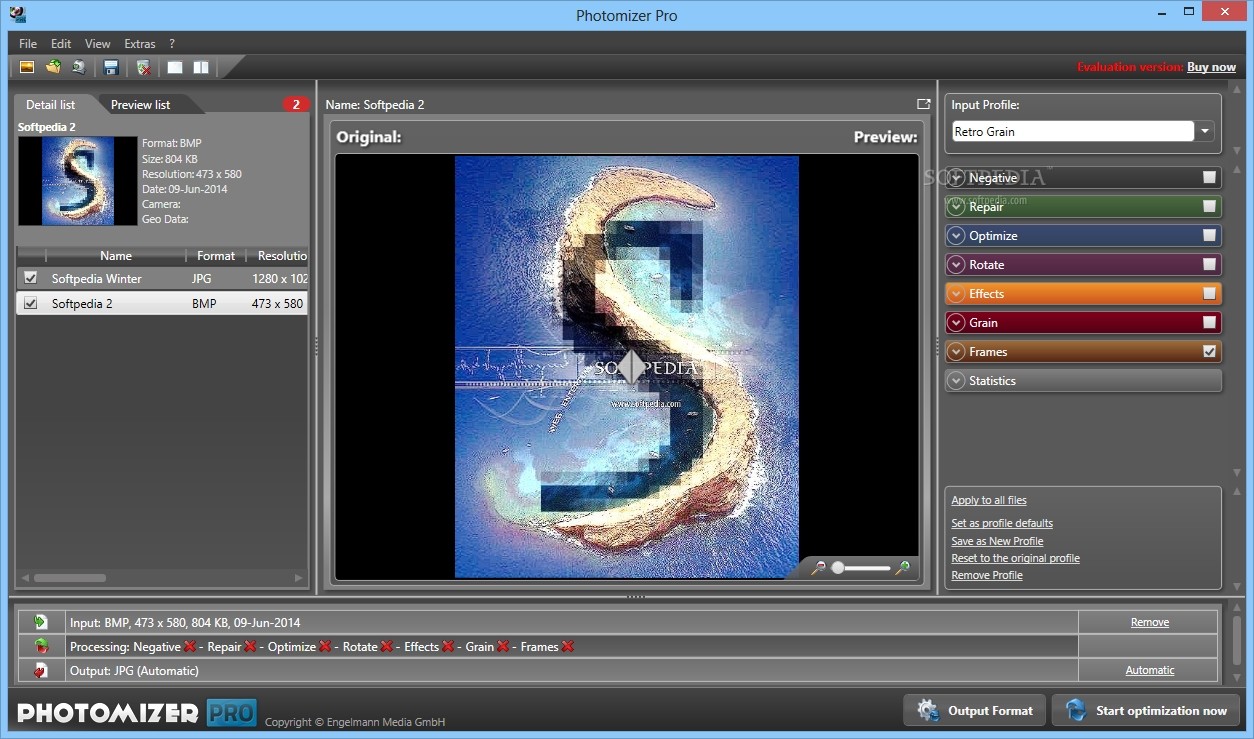This screenshot has height=739, width=1254.
Task: Click Apply to all files link
Action: point(989,500)
